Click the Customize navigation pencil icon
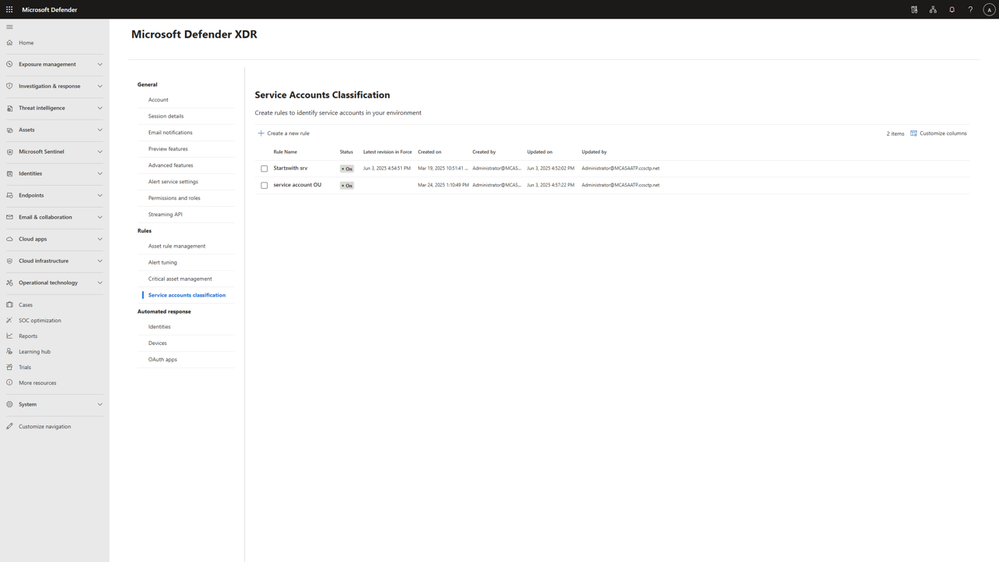This screenshot has height=562, width=999. point(10,426)
